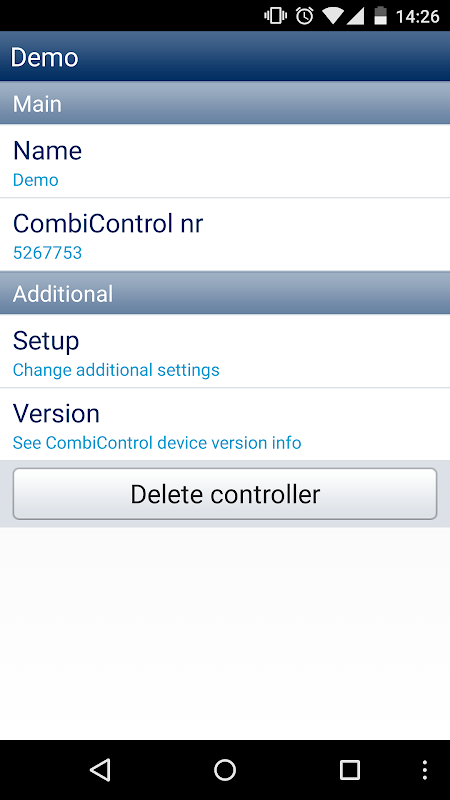This screenshot has width=450, height=800.
Task: Open the Name setting row
Action: (x=225, y=161)
